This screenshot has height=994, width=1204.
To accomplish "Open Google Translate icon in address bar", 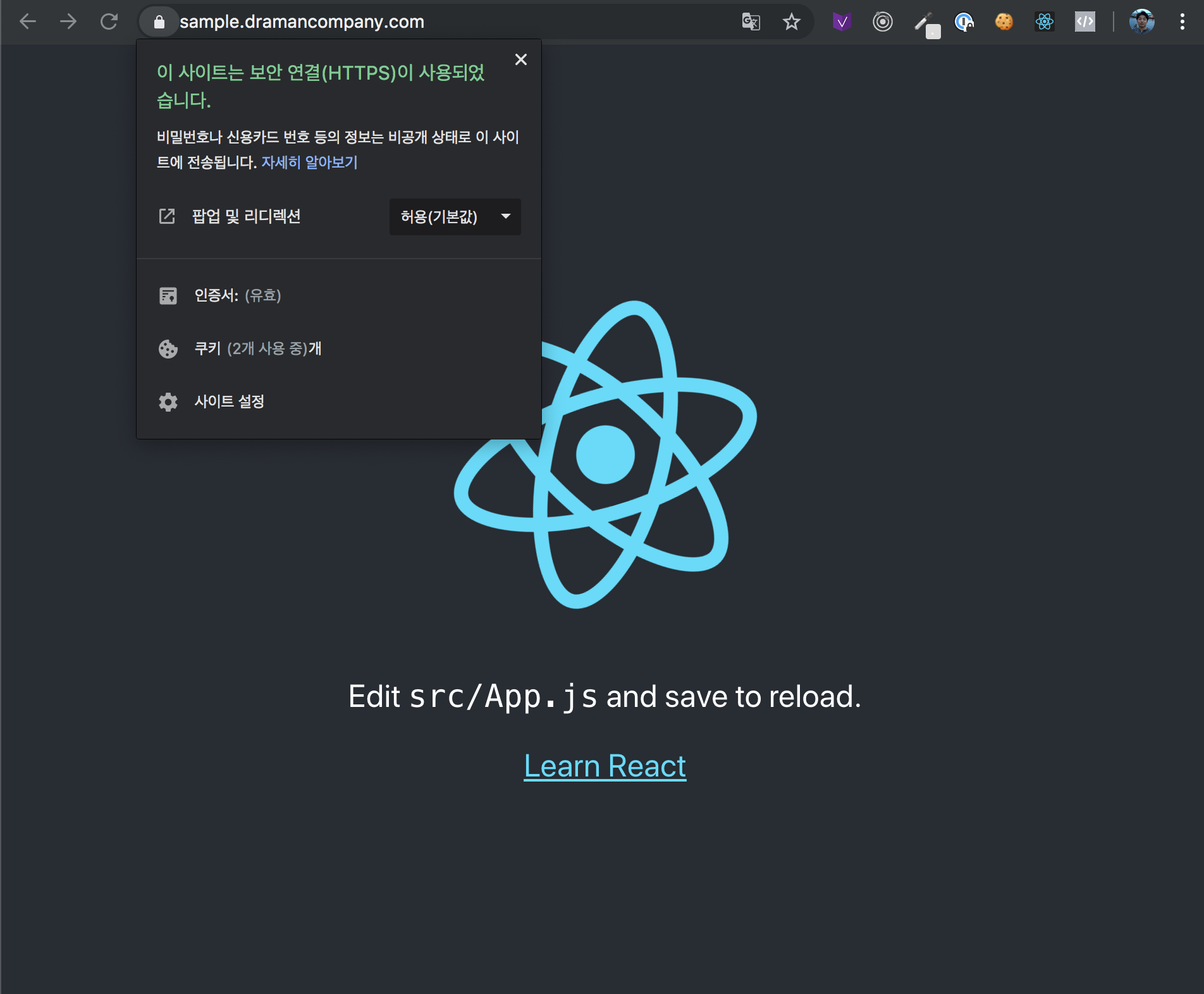I will coord(751,21).
